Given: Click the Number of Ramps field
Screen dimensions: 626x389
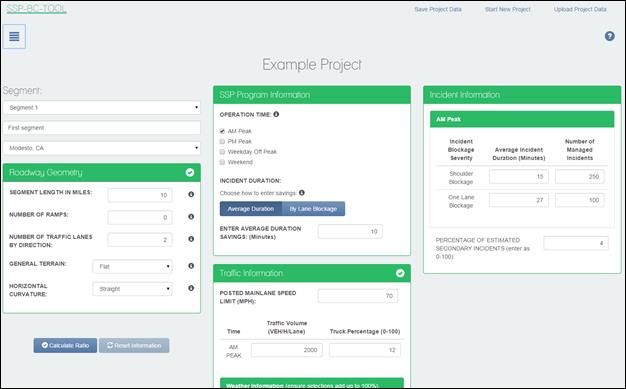Looking at the screenshot, I should tap(140, 218).
